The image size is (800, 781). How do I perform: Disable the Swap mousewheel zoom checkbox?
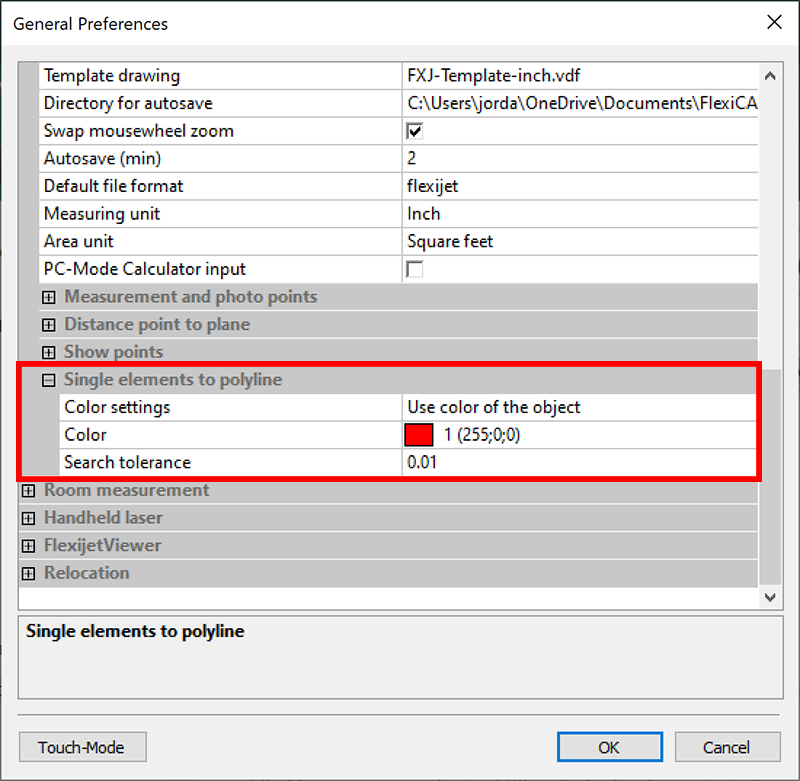coord(414,130)
